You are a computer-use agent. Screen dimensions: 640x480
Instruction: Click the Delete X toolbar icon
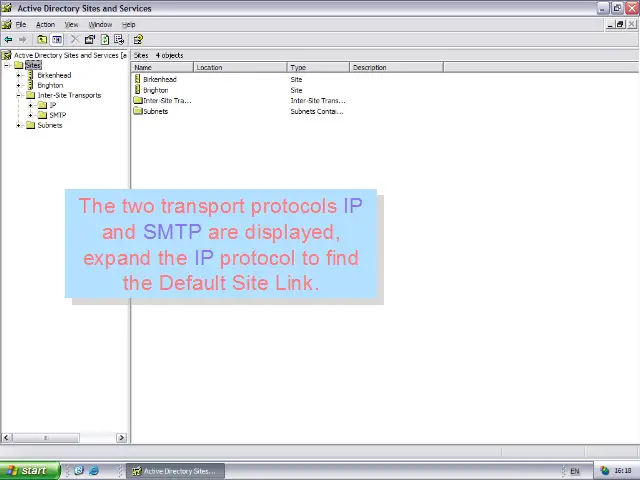[75, 40]
